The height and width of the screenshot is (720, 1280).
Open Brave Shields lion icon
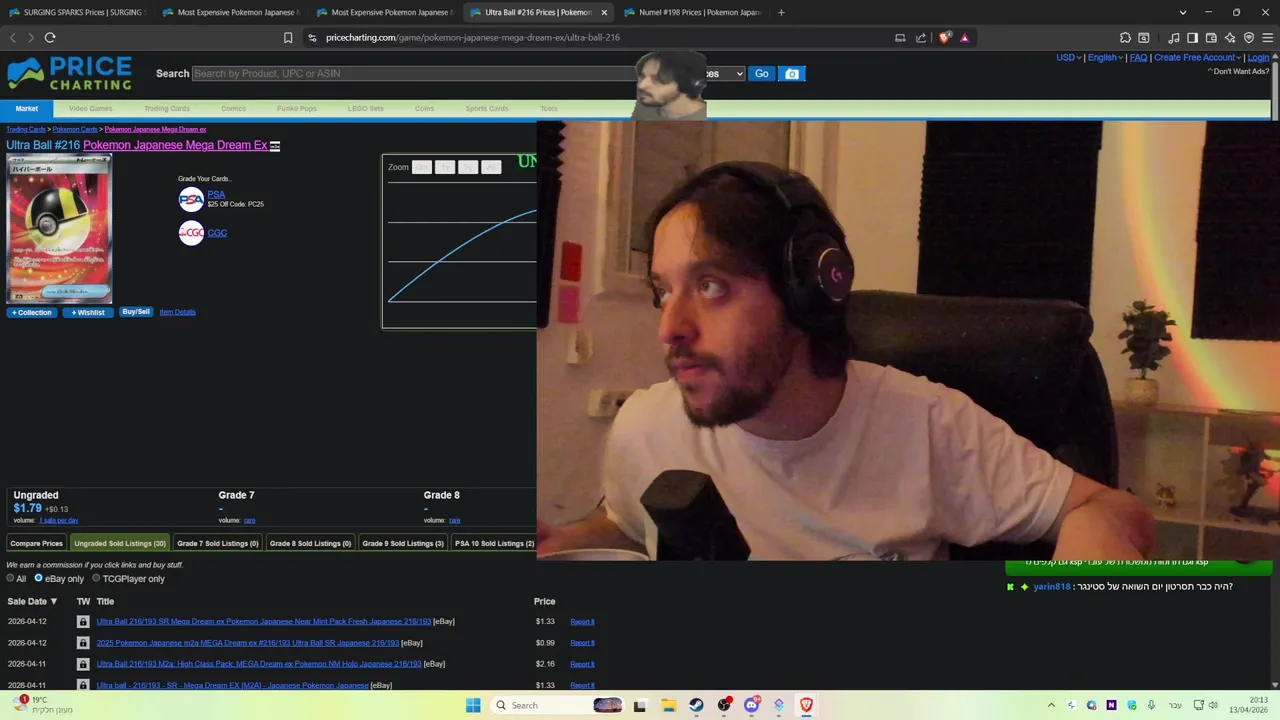pos(946,38)
